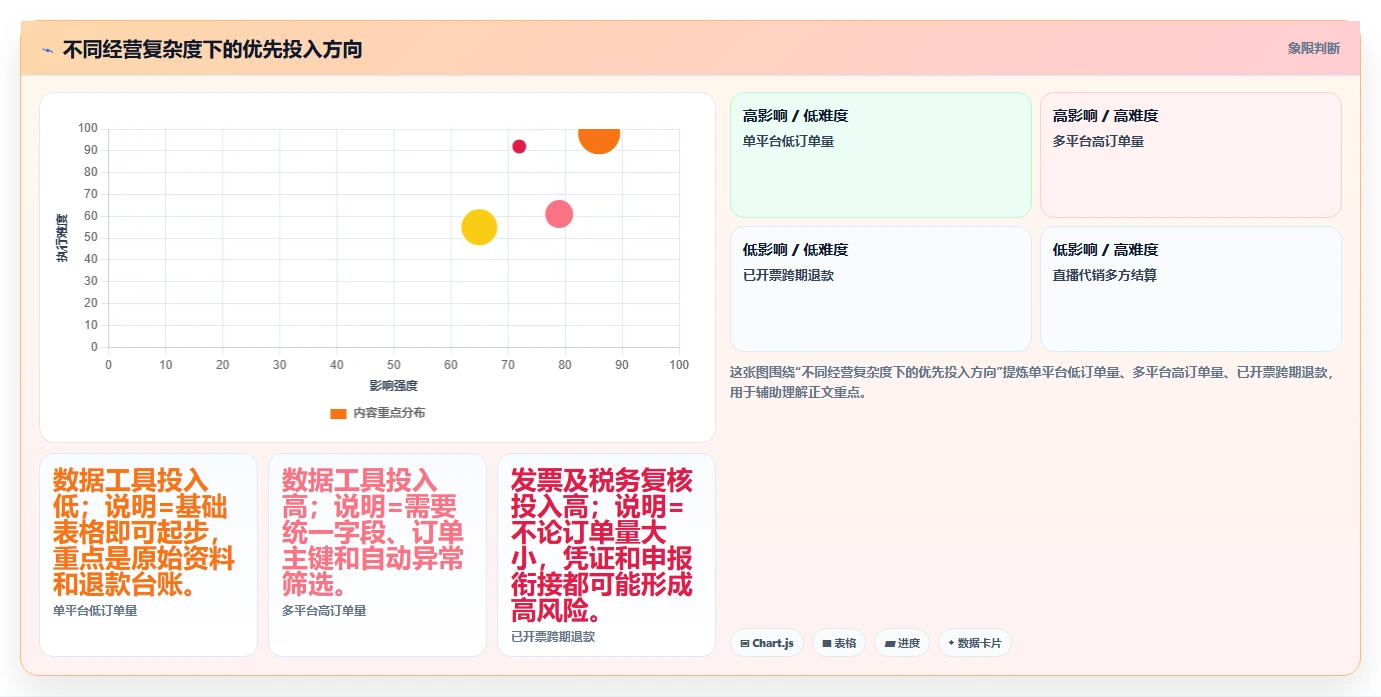
Task: Open the pink 数据工具投入高 data card
Action: point(377,555)
